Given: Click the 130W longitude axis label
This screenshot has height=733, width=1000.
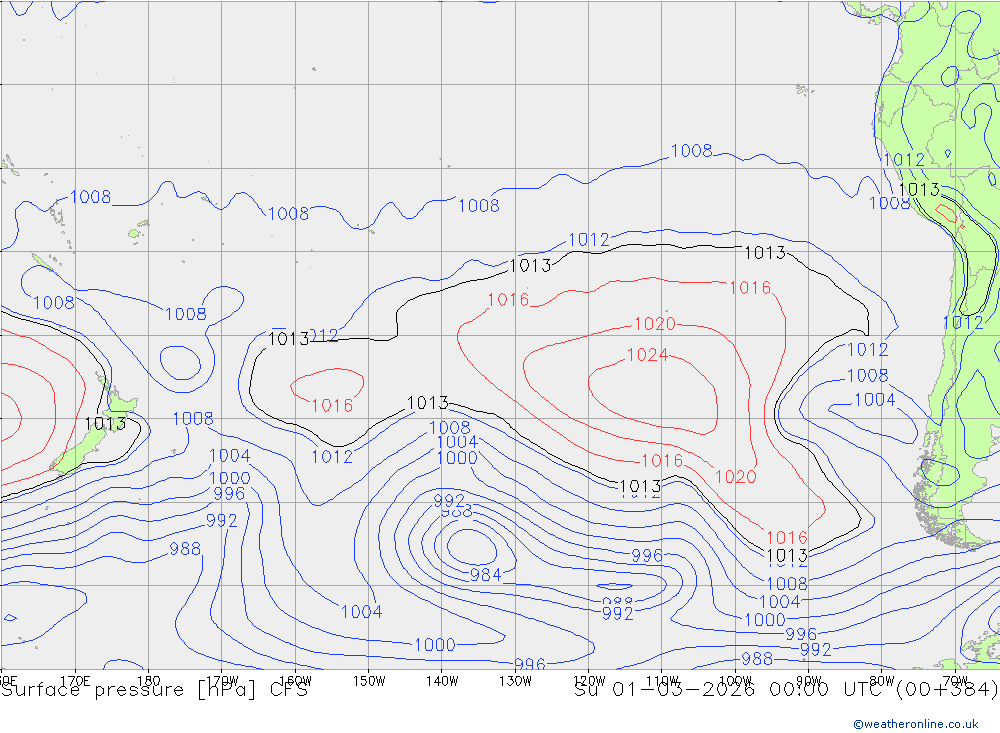Looking at the screenshot, I should 515,681.
